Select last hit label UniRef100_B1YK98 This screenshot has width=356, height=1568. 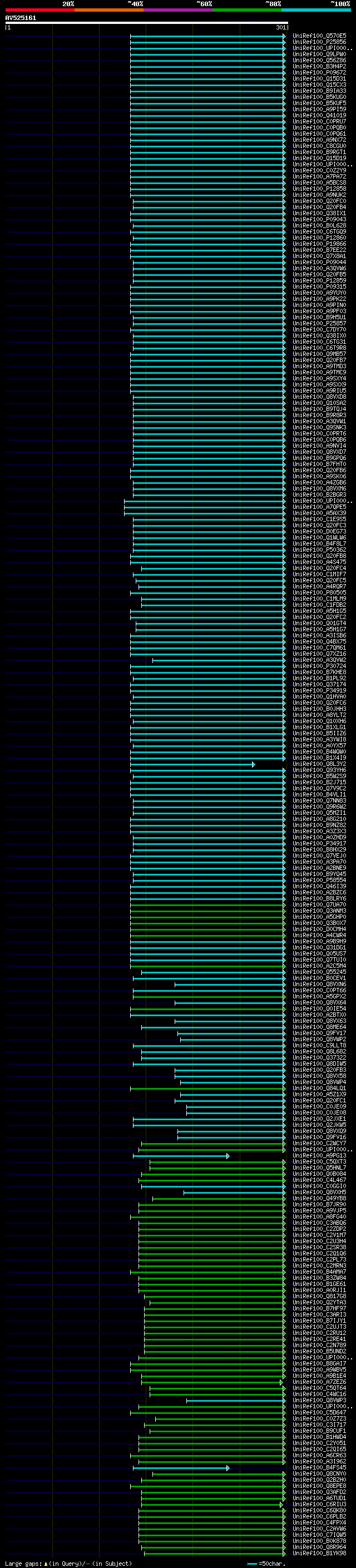point(319,1553)
